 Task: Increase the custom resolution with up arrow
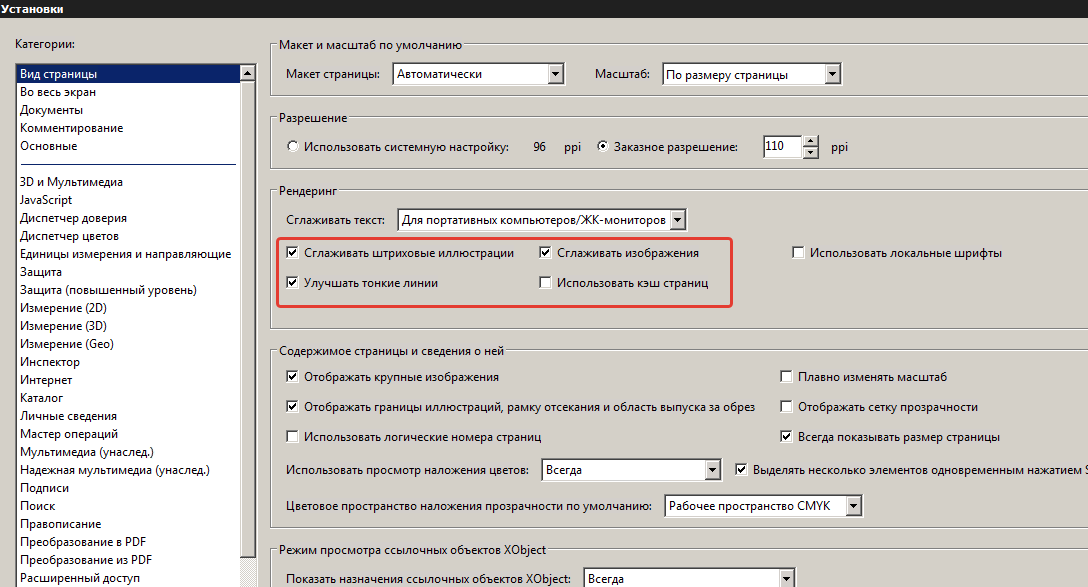(x=810, y=141)
